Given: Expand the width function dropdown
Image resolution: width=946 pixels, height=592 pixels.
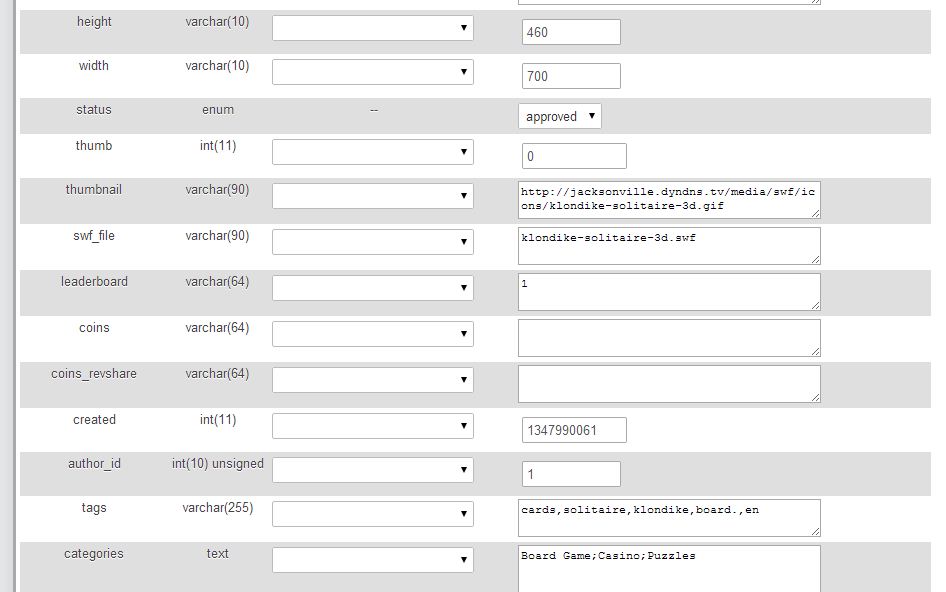Looking at the screenshot, I should [x=373, y=72].
